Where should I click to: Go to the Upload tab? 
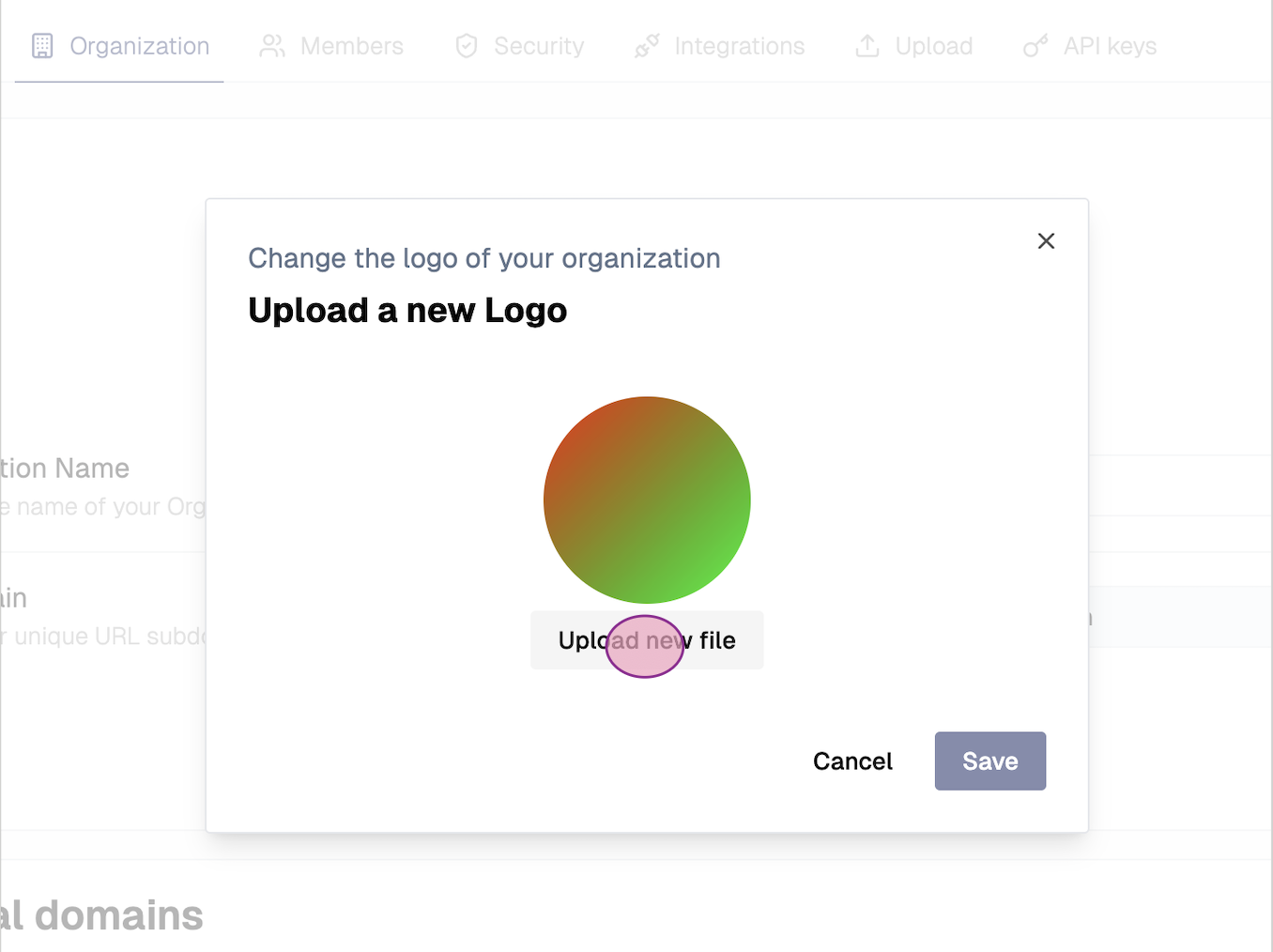[x=914, y=46]
